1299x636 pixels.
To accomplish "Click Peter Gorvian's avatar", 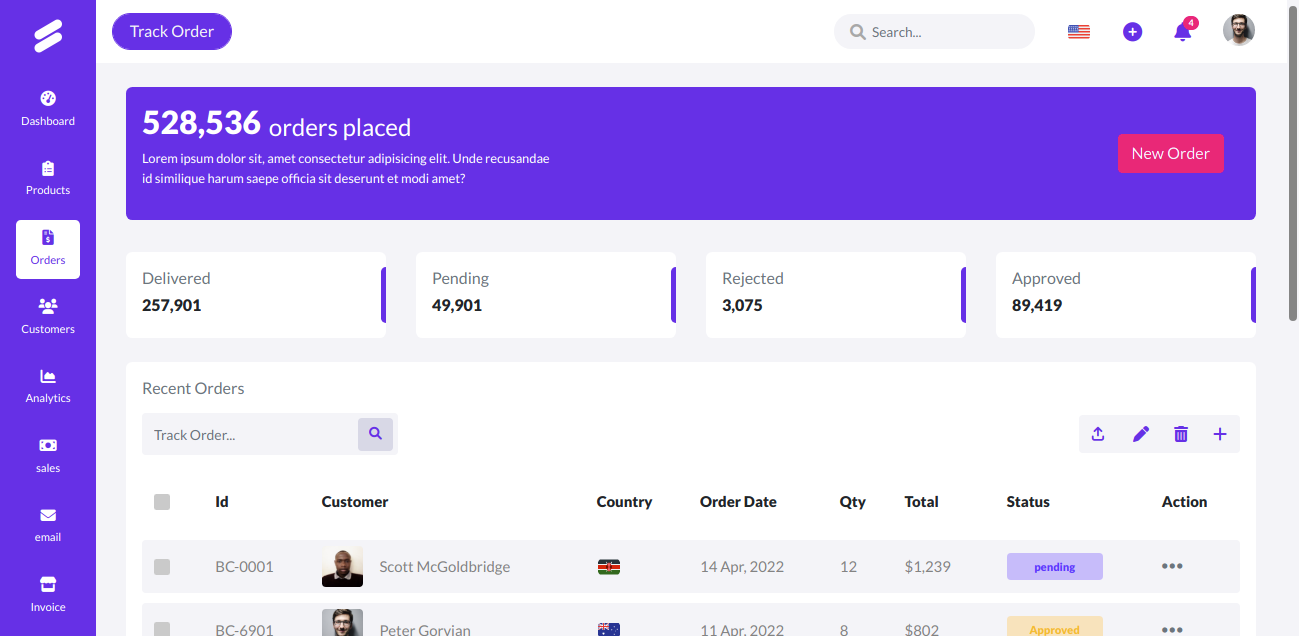I will tap(342, 623).
